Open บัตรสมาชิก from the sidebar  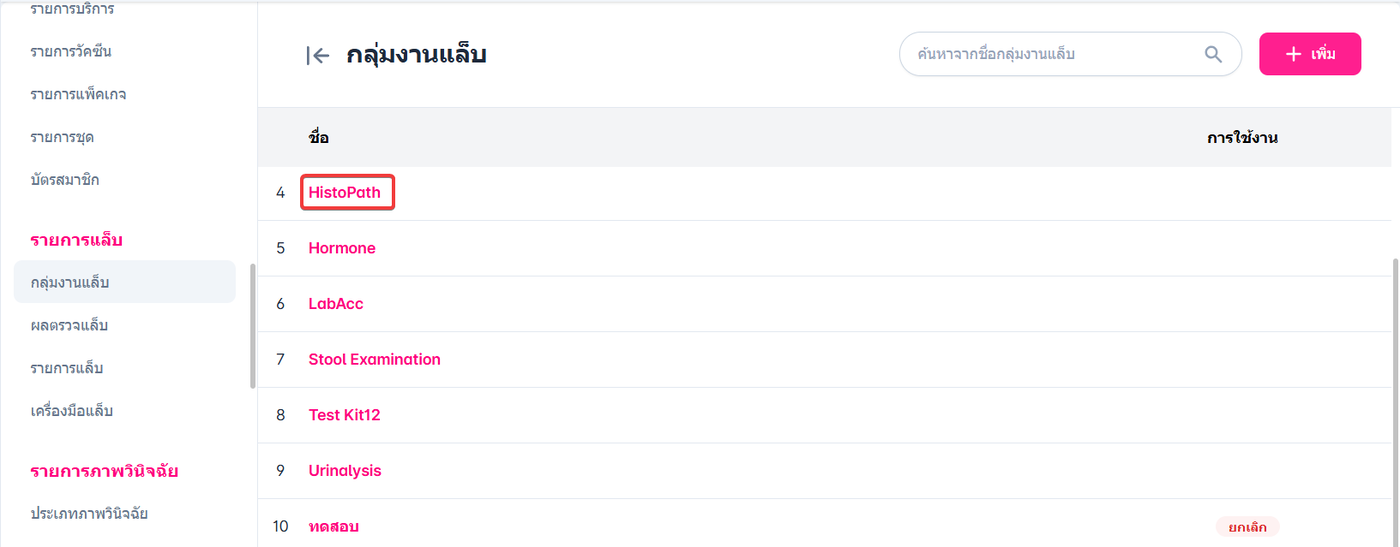pyautogui.click(x=65, y=180)
